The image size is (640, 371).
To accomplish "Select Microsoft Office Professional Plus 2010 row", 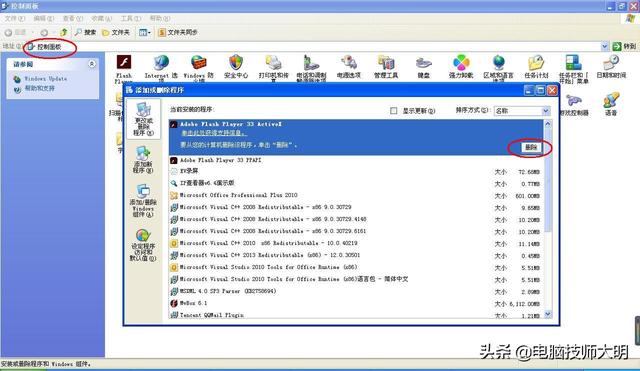I will (356, 195).
